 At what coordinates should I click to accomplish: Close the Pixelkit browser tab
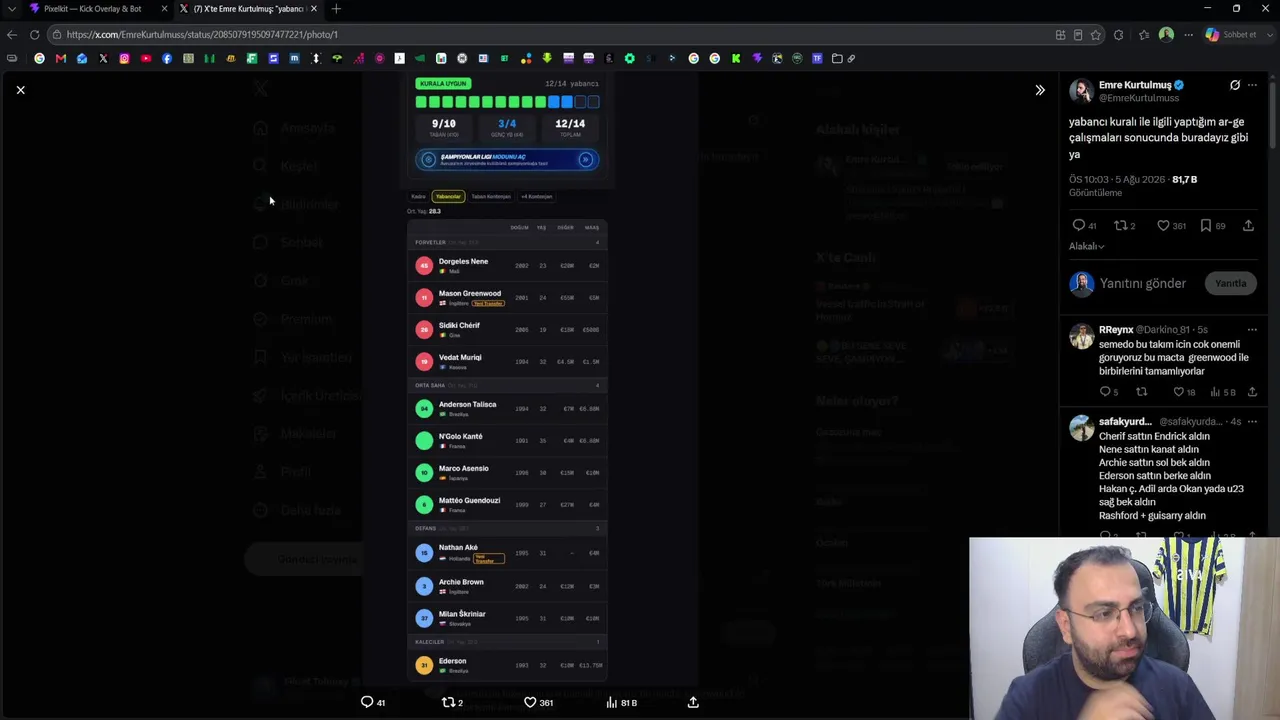point(164,9)
